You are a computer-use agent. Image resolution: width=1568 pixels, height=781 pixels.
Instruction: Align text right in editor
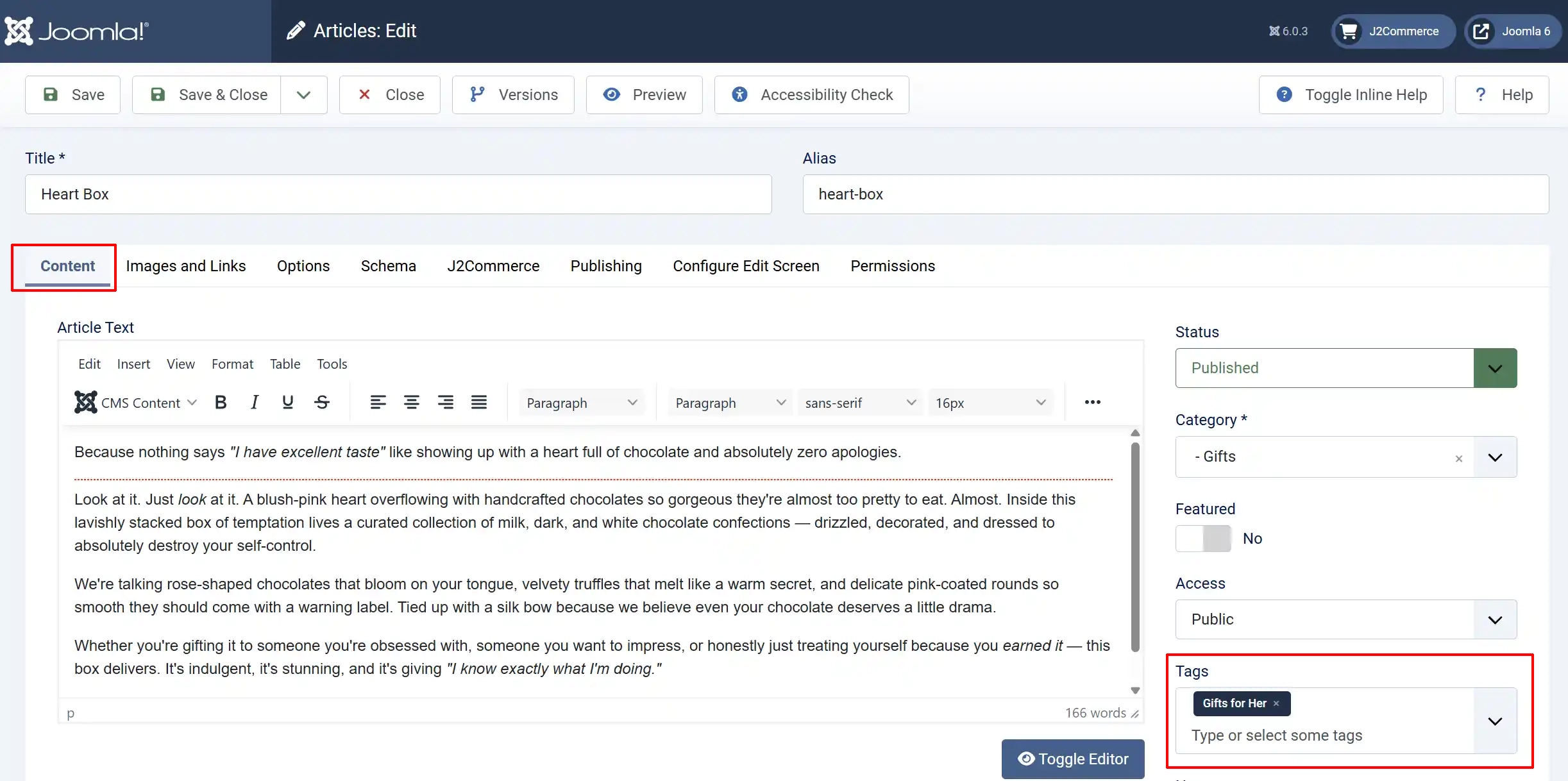pos(446,402)
